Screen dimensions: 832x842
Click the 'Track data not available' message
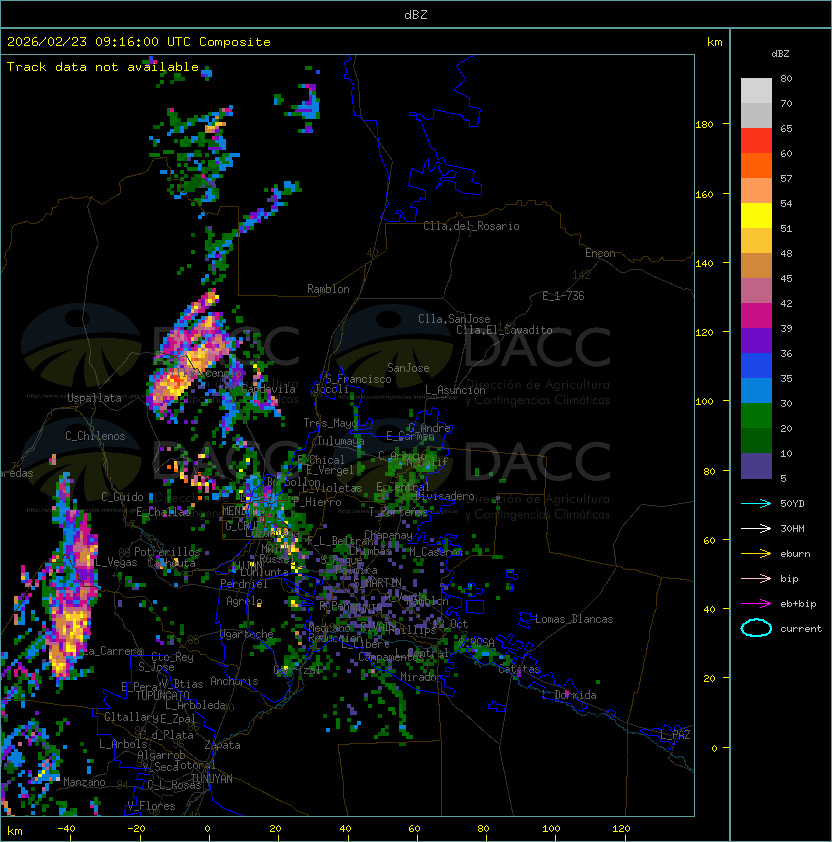click(x=103, y=67)
